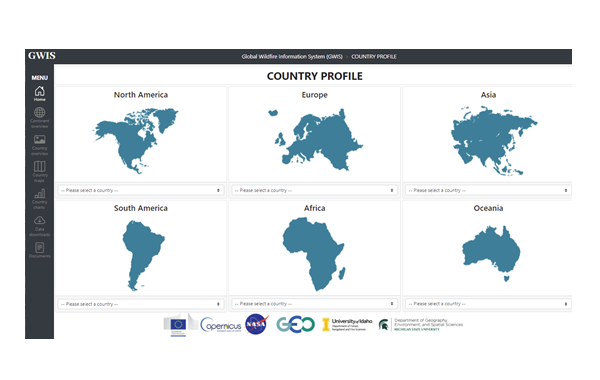Expand the Europe country dropdown
This screenshot has height=380, width=600.
pos(314,190)
